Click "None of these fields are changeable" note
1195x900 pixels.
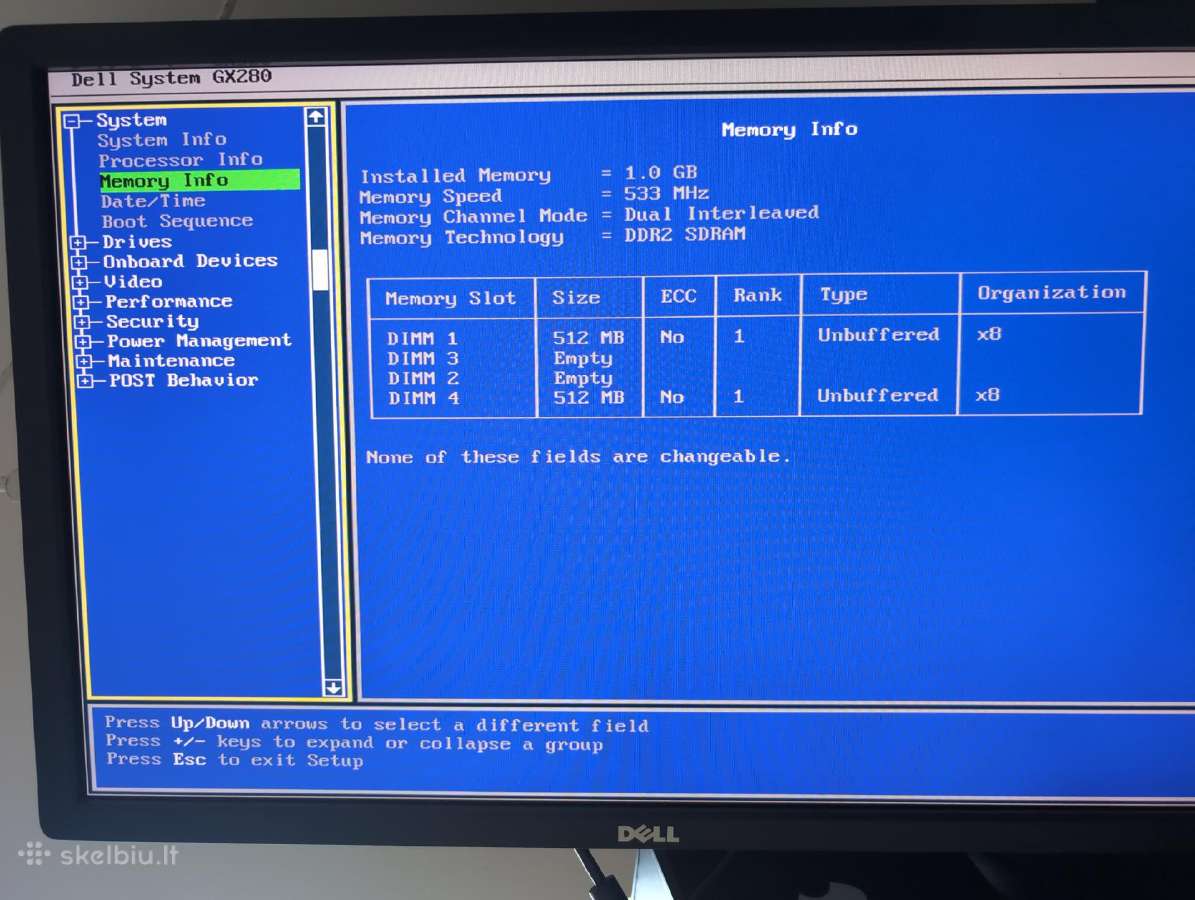coord(578,456)
